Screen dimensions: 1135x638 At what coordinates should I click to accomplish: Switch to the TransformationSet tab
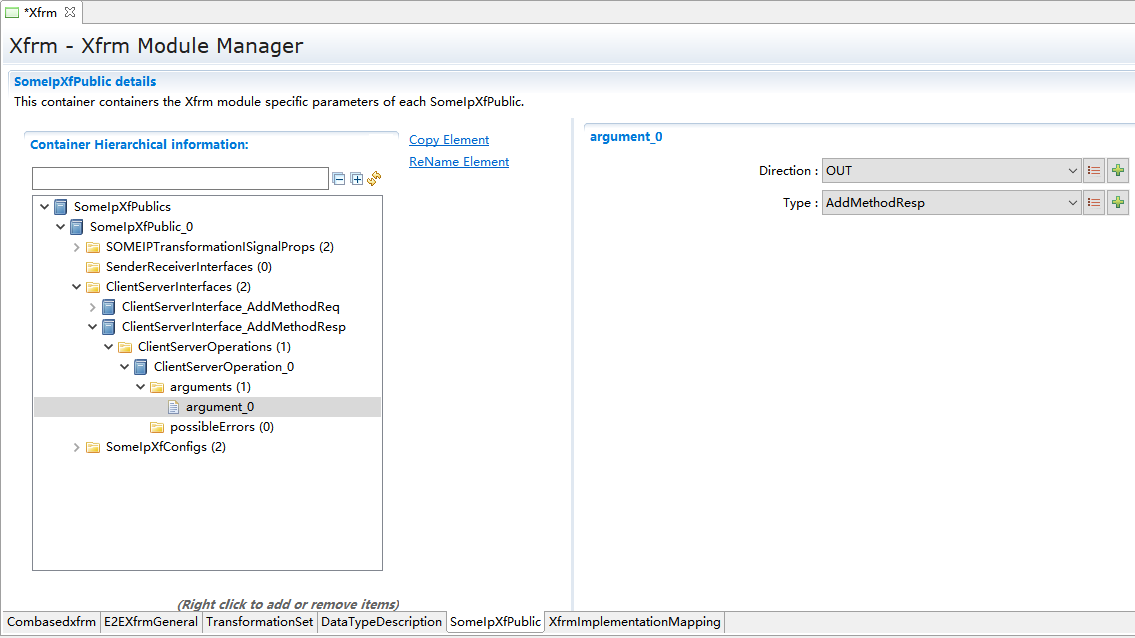click(x=259, y=622)
